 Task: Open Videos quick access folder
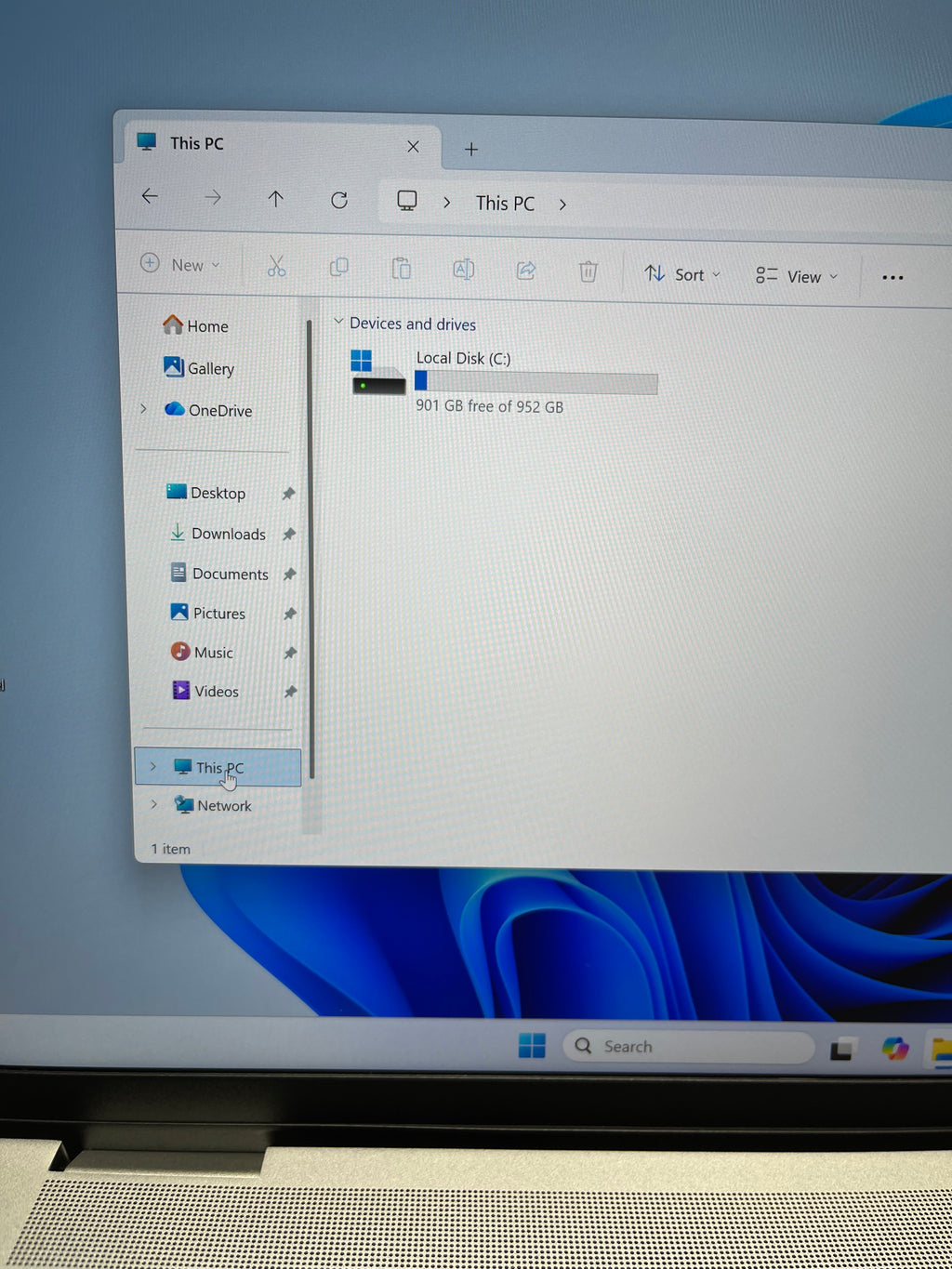[206, 691]
